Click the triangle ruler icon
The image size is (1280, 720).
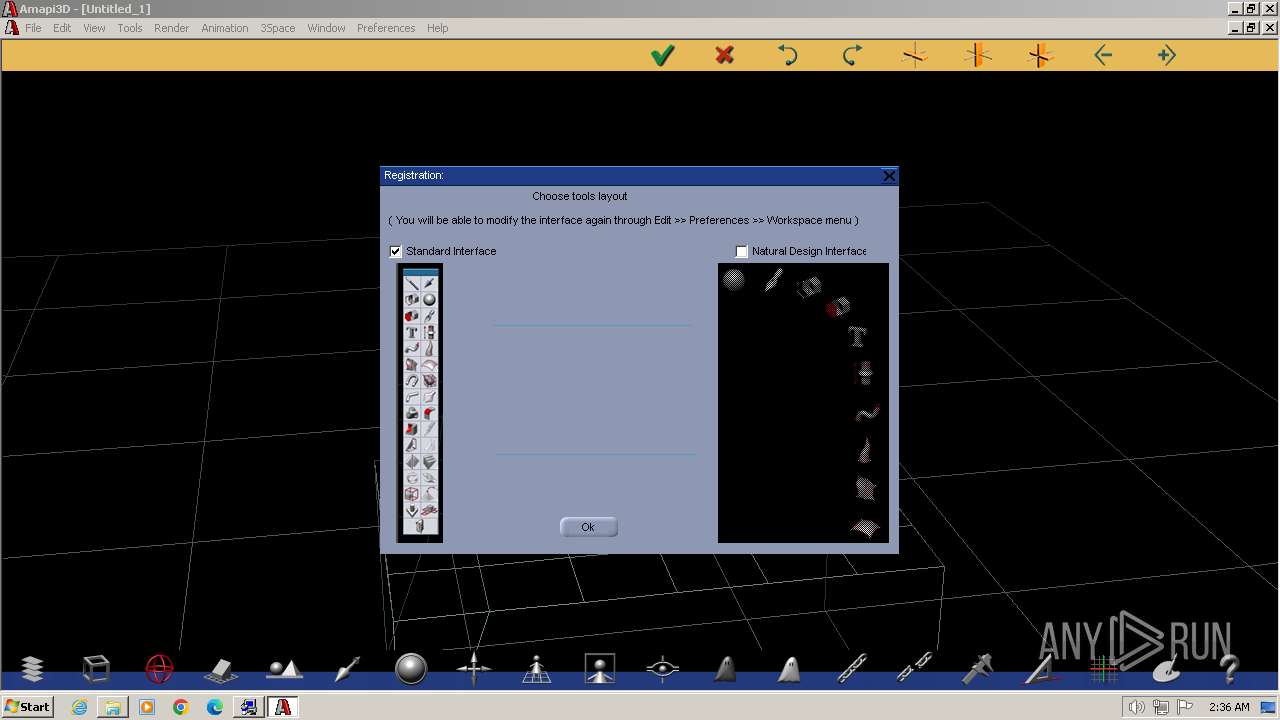(x=1040, y=668)
